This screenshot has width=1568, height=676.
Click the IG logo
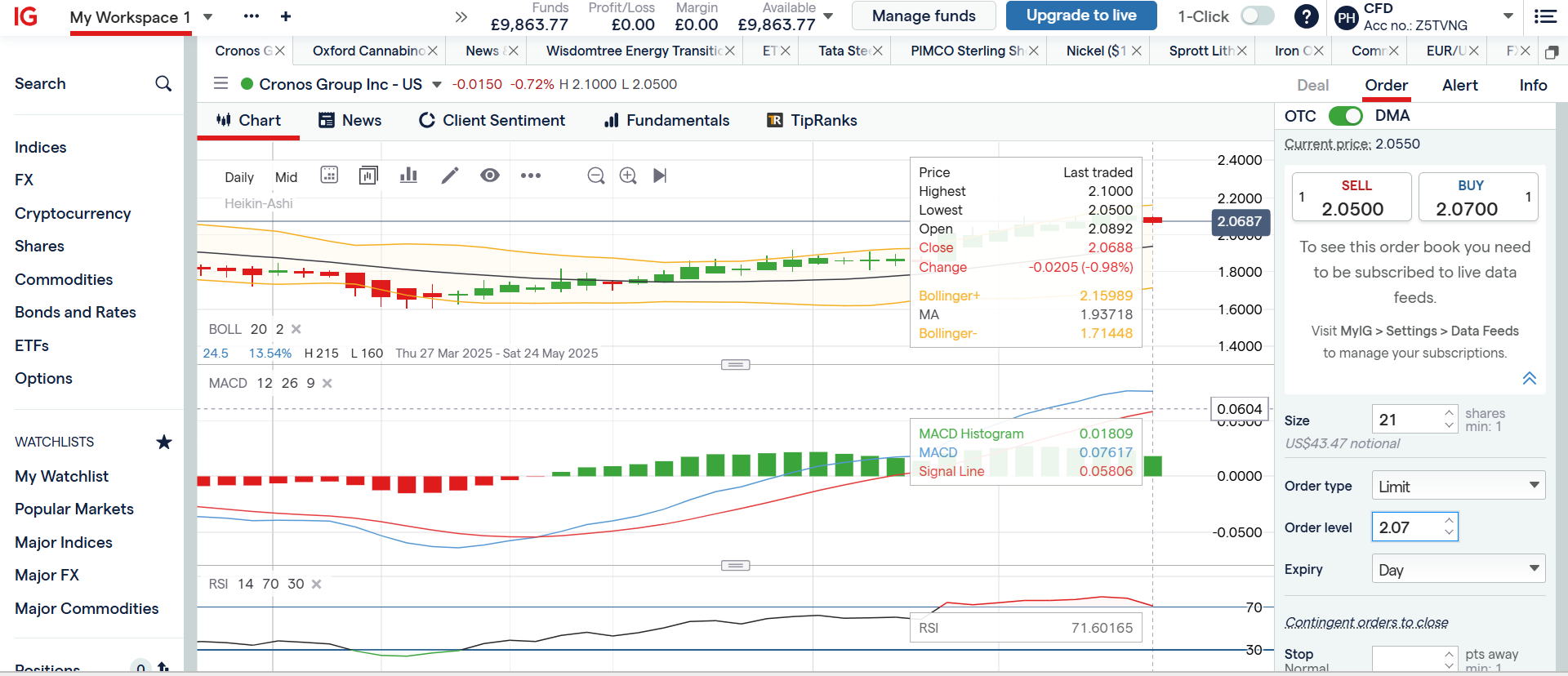26,16
